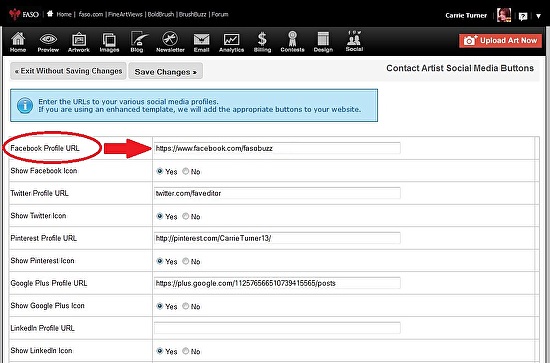The height and width of the screenshot is (363, 550).
Task: Click the Pinterest Profile URL field
Action: 277,238
